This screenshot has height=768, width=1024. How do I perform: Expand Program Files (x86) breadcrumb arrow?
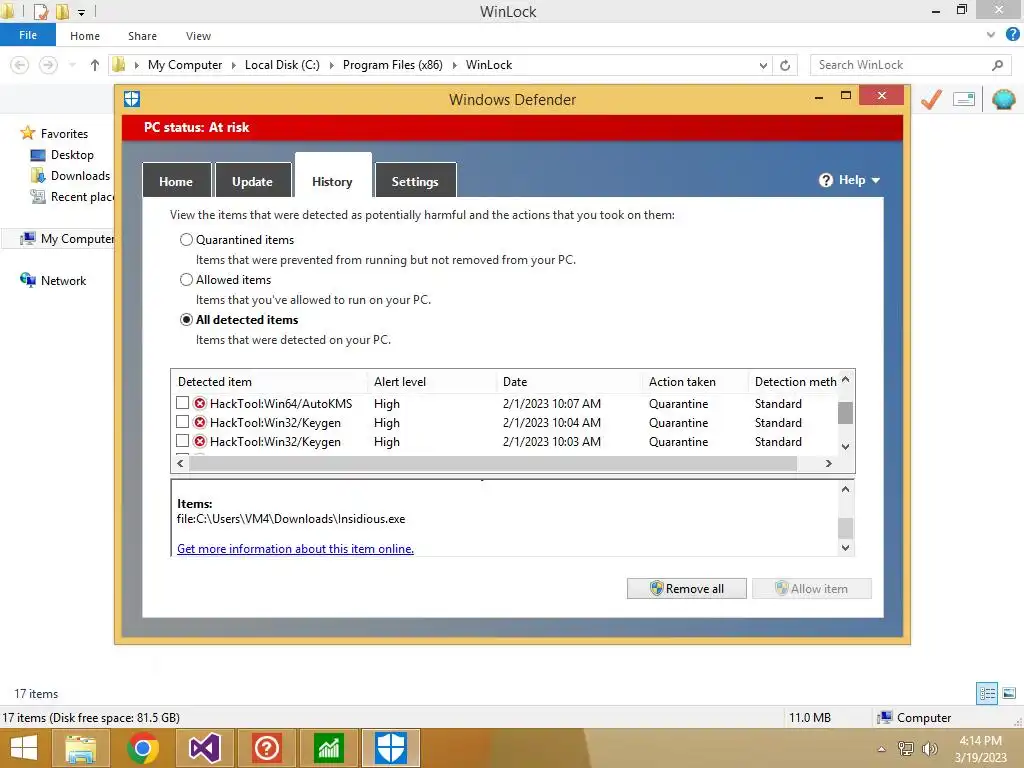click(x=455, y=65)
